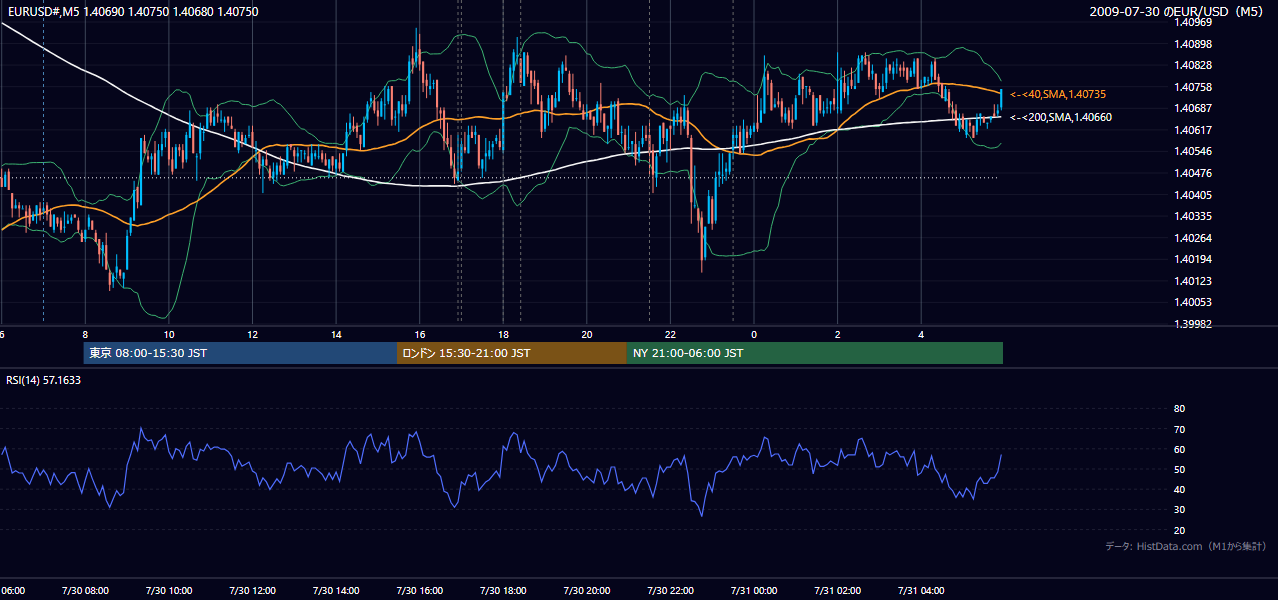Click the 7/30 14:00 time label
Image resolution: width=1278 pixels, height=600 pixels.
[336, 591]
